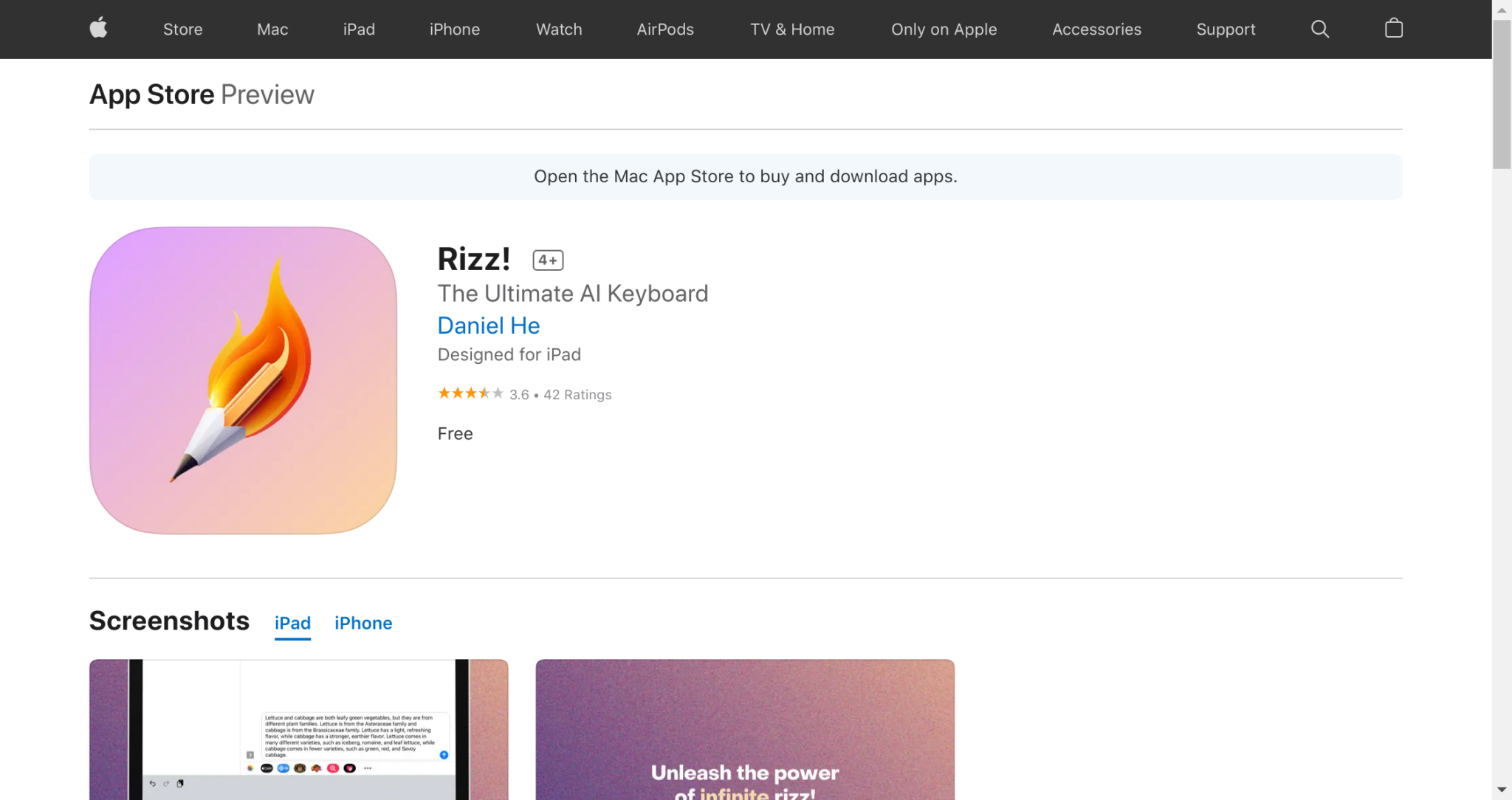The width and height of the screenshot is (1512, 800).
Task: Open the Support page
Action: click(x=1226, y=30)
